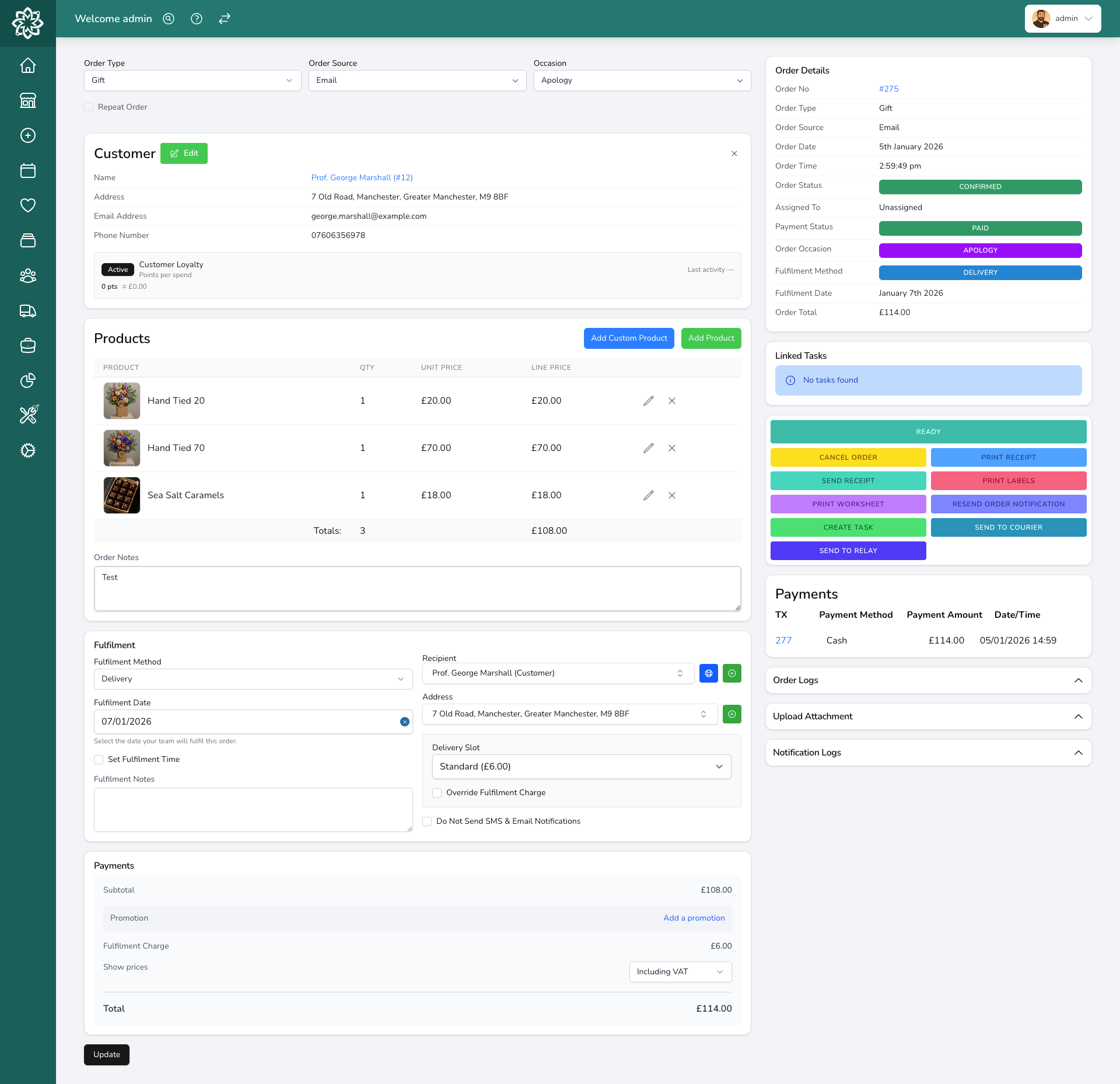The height and width of the screenshot is (1084, 1120).
Task: Open the Delivery Slot dropdown
Action: 581,767
